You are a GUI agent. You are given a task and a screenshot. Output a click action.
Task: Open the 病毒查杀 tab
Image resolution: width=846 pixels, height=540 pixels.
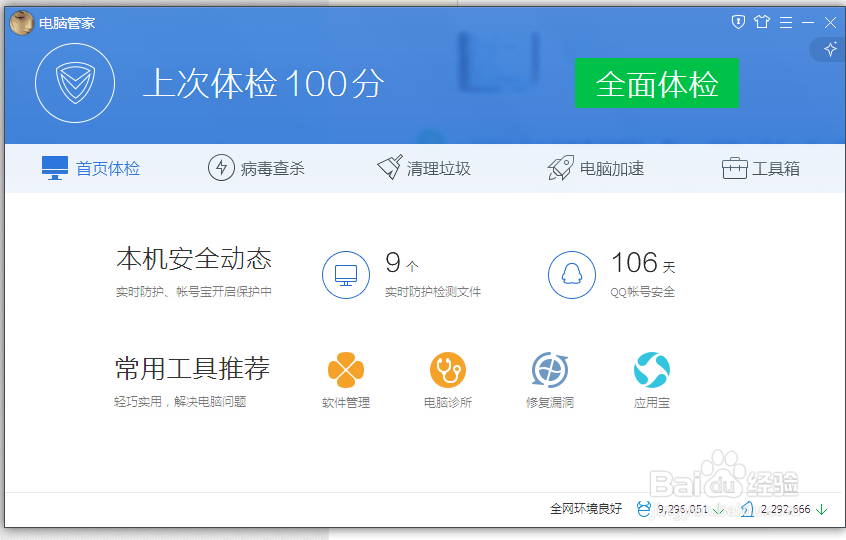click(x=256, y=168)
